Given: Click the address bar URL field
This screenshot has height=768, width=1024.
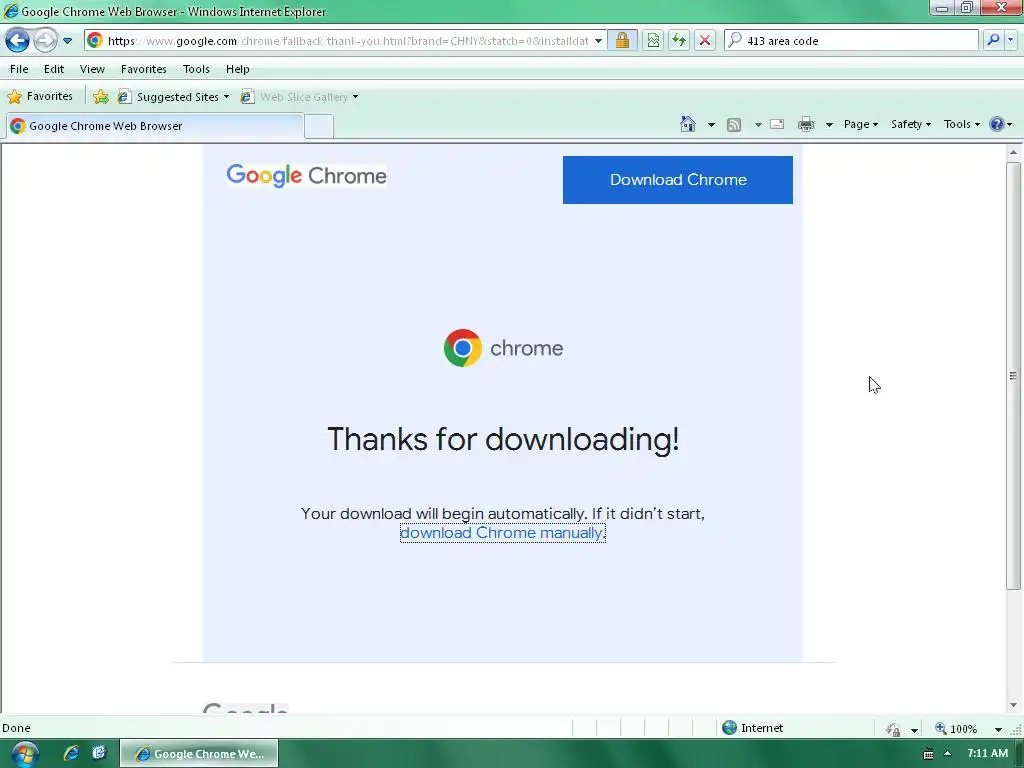Looking at the screenshot, I should click(x=348, y=40).
